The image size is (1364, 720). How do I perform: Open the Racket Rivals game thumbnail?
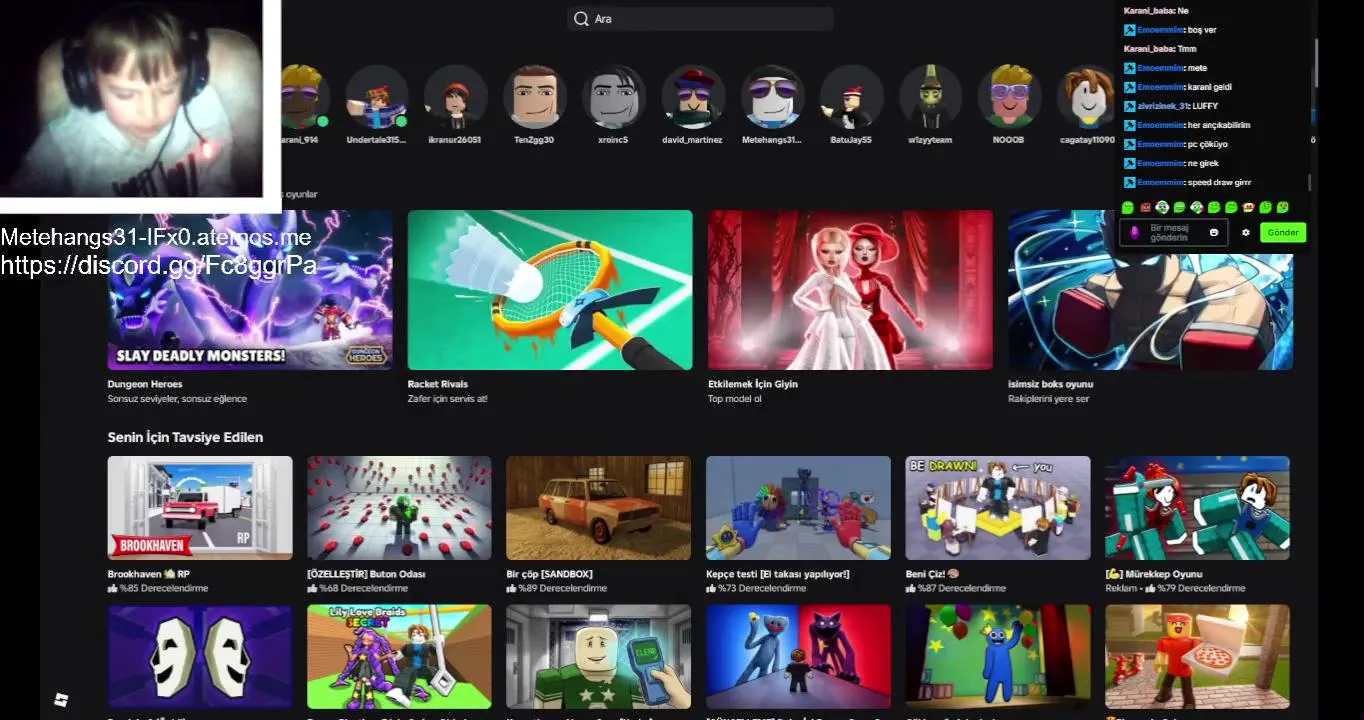tap(550, 290)
